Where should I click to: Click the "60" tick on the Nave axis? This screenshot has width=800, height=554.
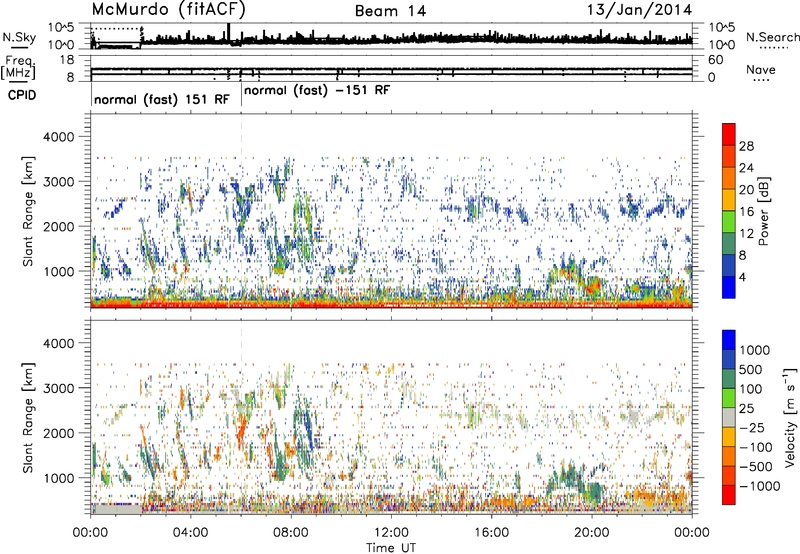point(716,60)
